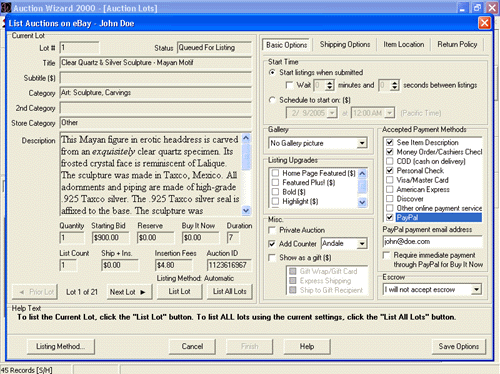500x374 pixels.
Task: Click the Ship + Ins. field
Action: pyautogui.click(x=120, y=266)
